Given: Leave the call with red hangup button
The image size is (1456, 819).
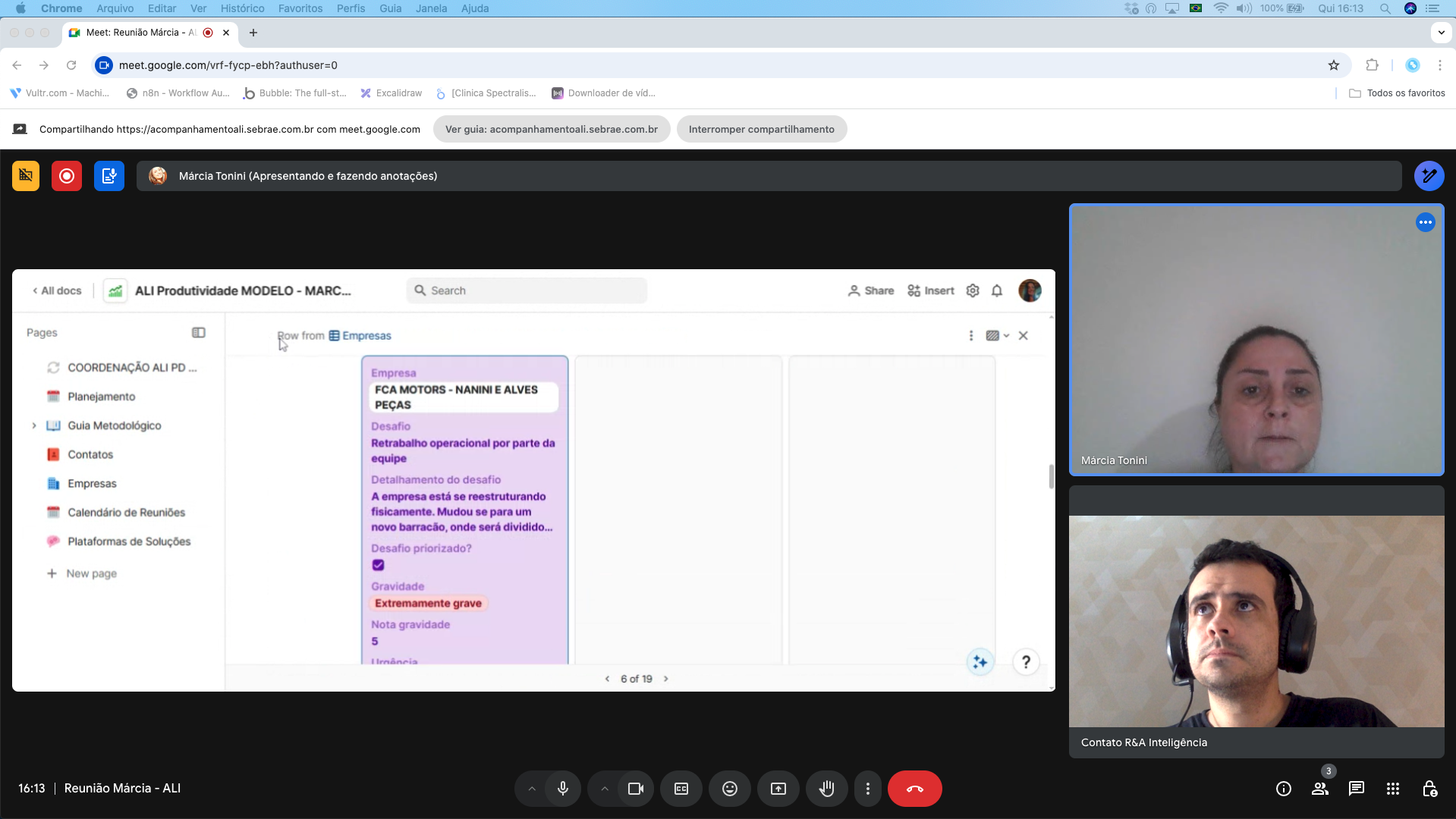Looking at the screenshot, I should tap(915, 789).
